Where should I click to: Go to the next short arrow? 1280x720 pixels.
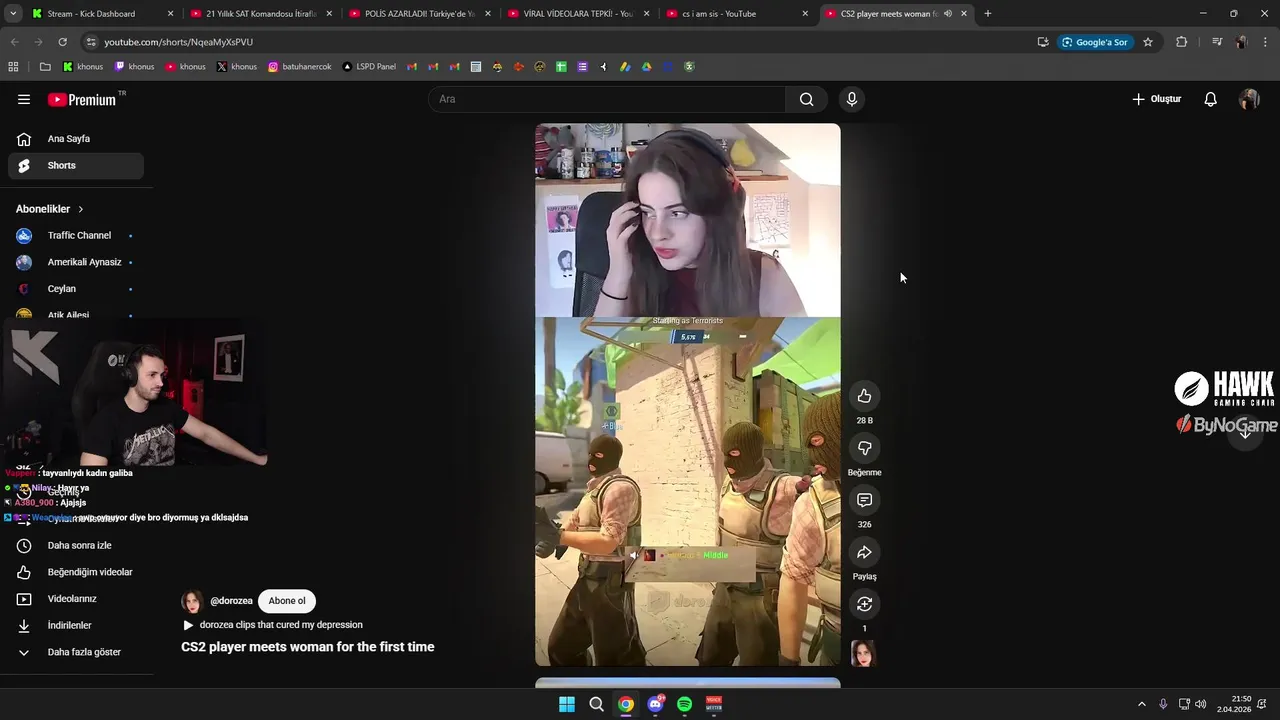1245,431
